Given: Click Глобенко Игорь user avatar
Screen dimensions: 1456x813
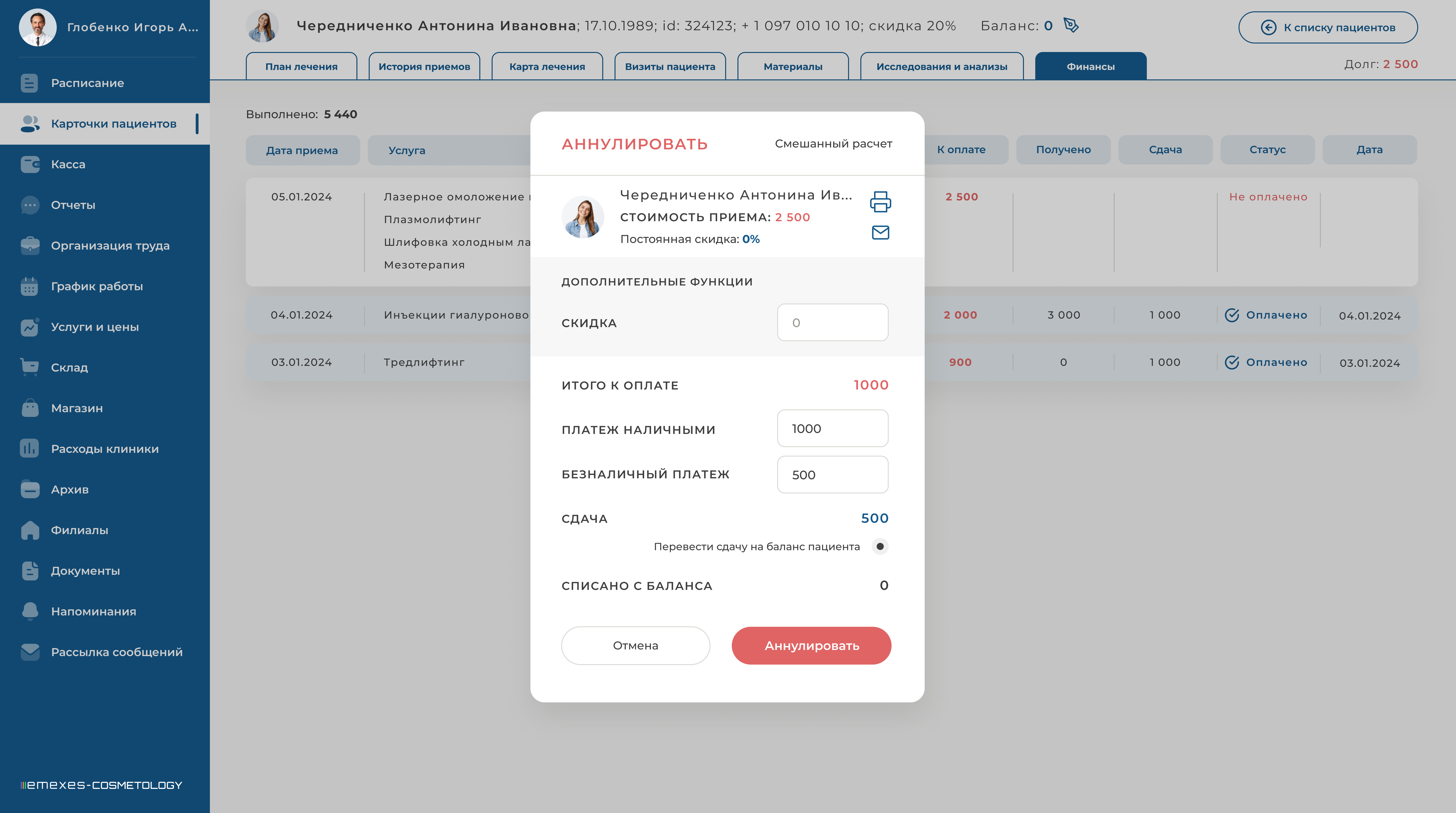Looking at the screenshot, I should point(37,27).
